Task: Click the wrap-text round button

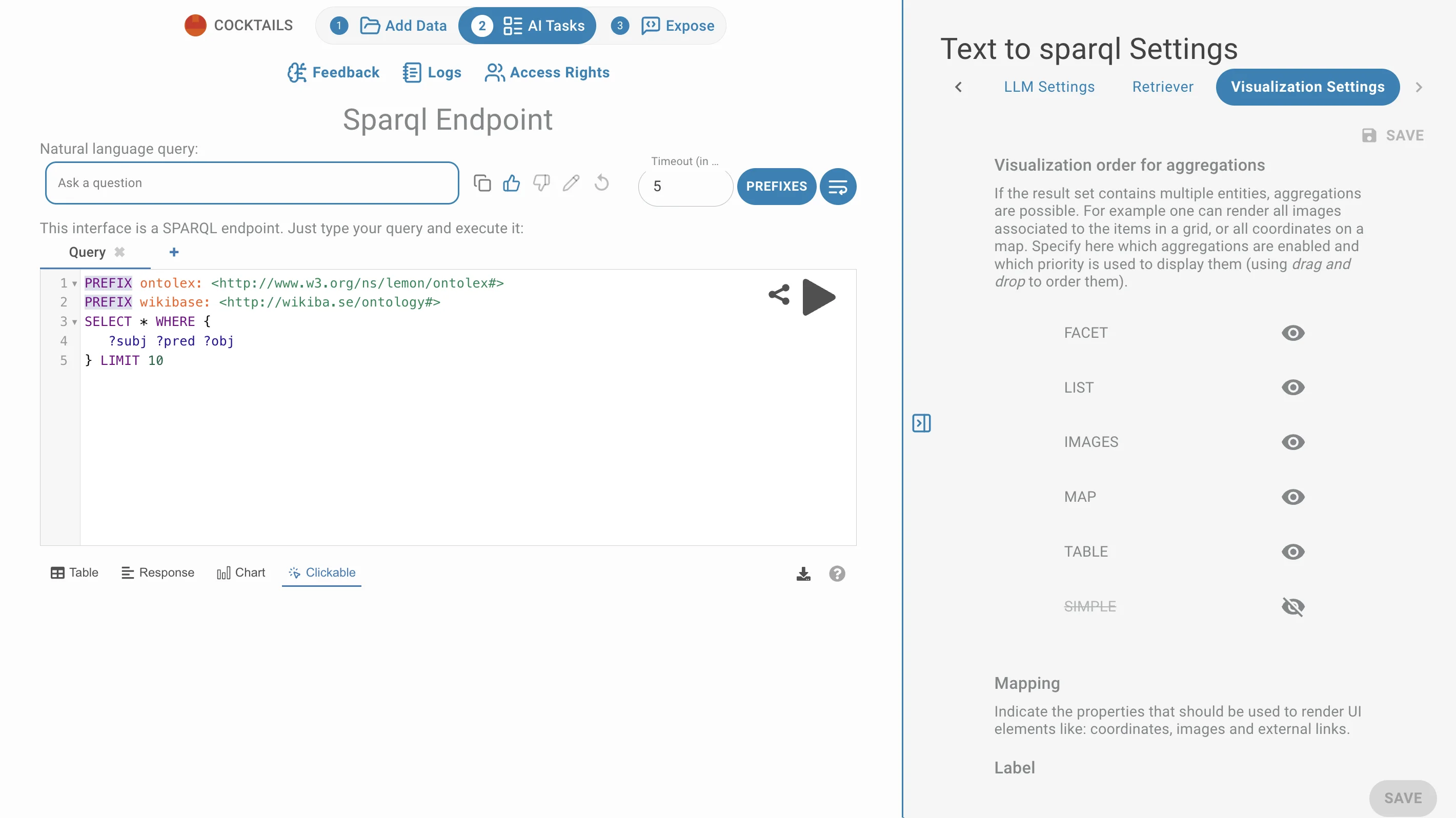Action: [838, 187]
